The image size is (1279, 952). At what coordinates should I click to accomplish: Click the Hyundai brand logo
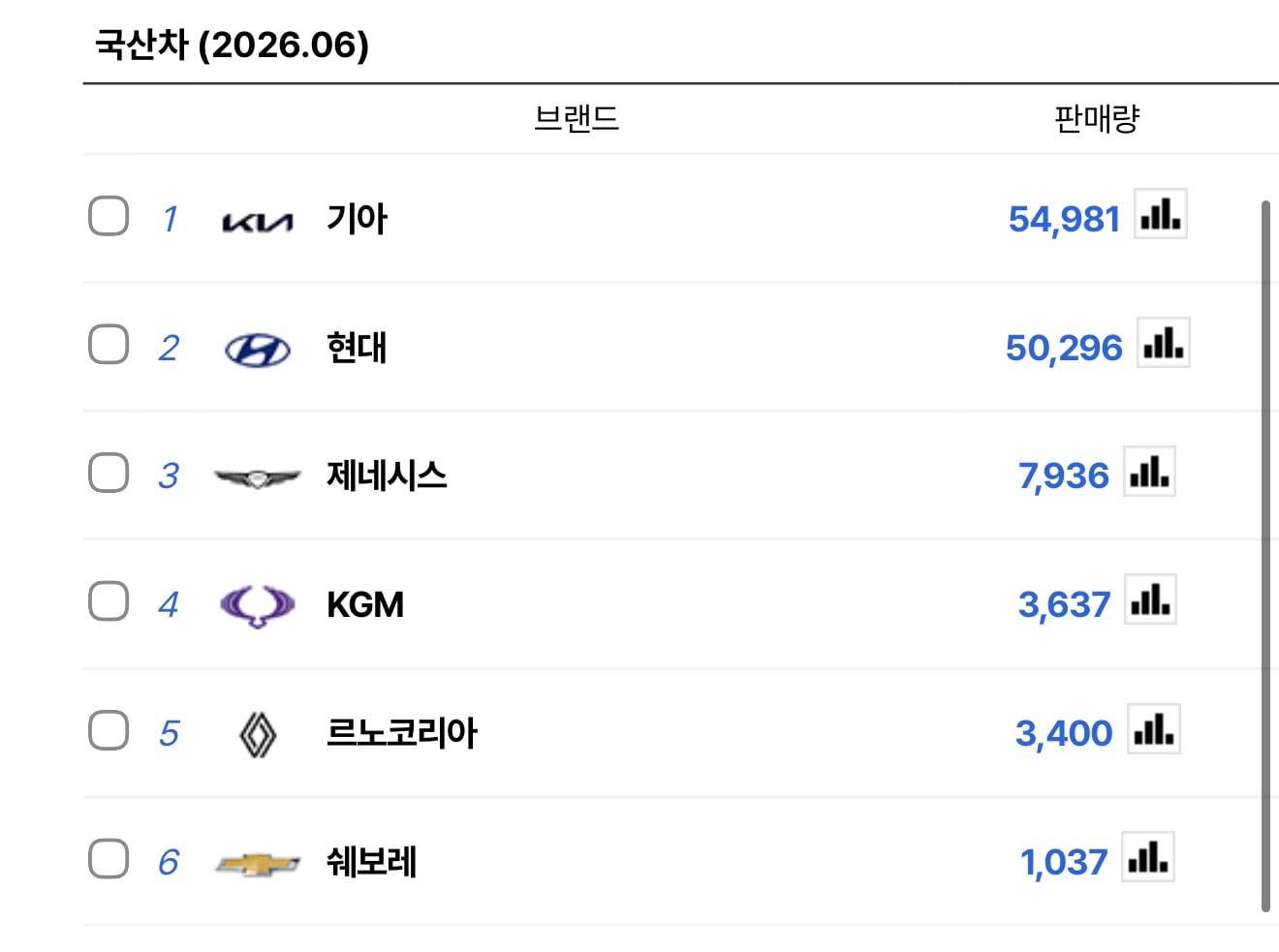coord(258,350)
